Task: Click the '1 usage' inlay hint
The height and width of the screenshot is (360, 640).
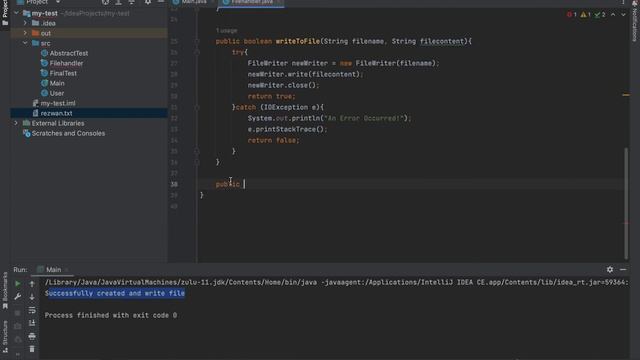Action: pos(227,31)
